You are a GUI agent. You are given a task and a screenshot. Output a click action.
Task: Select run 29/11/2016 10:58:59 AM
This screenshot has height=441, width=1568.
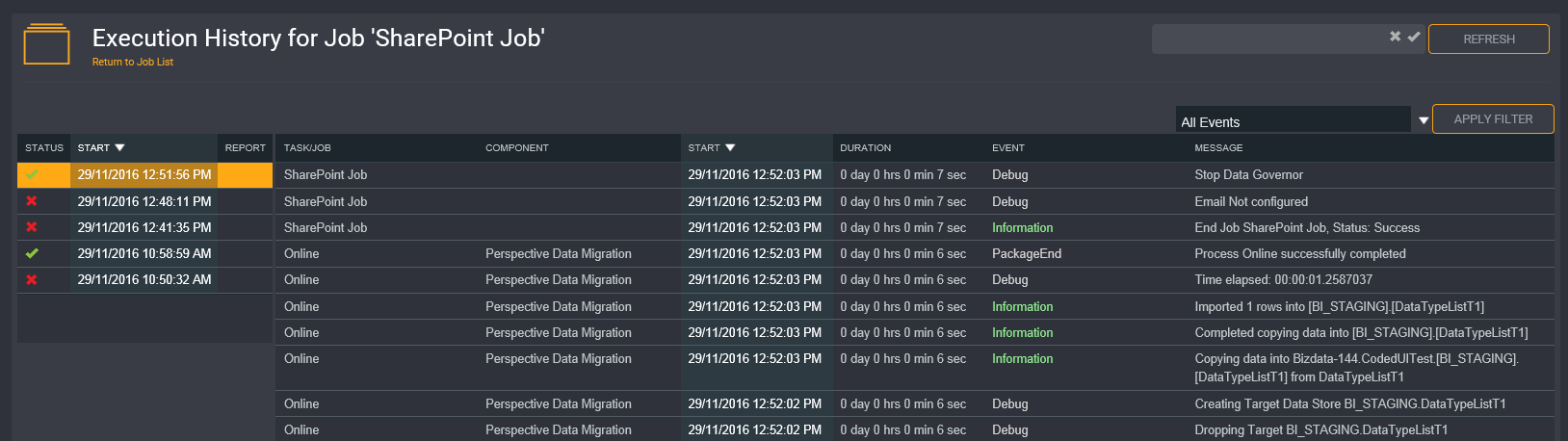click(x=144, y=253)
